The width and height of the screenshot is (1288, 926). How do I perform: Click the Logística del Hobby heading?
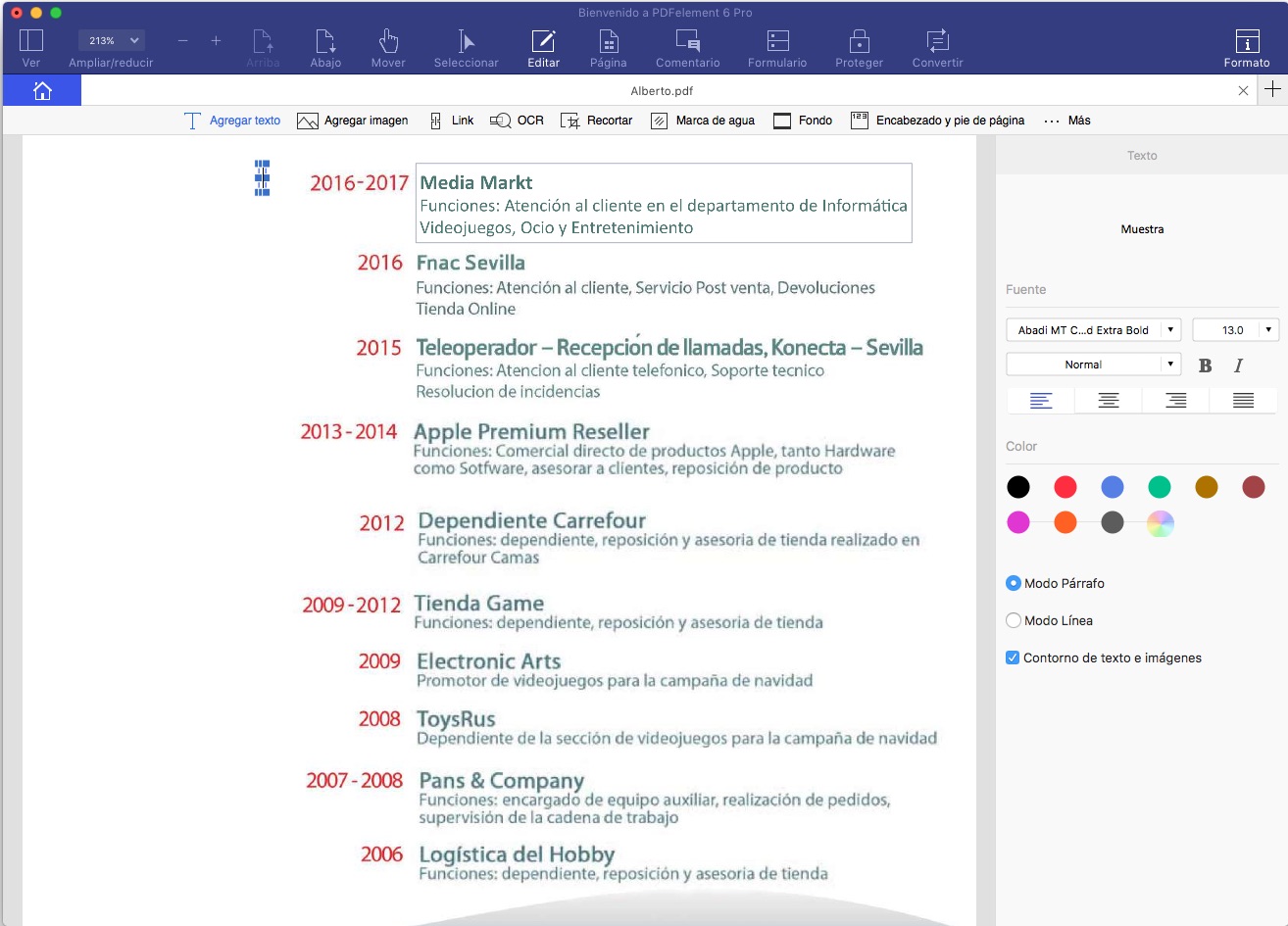517,854
